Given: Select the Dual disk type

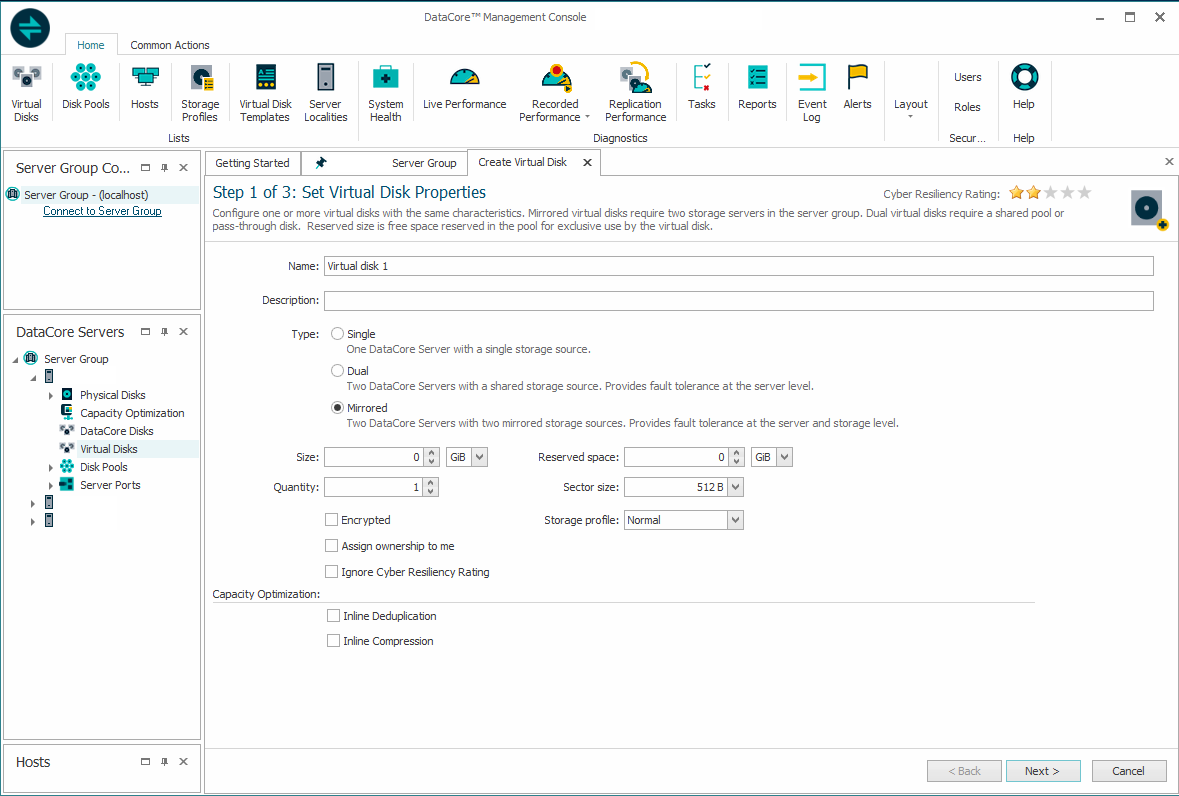Looking at the screenshot, I should tap(338, 371).
